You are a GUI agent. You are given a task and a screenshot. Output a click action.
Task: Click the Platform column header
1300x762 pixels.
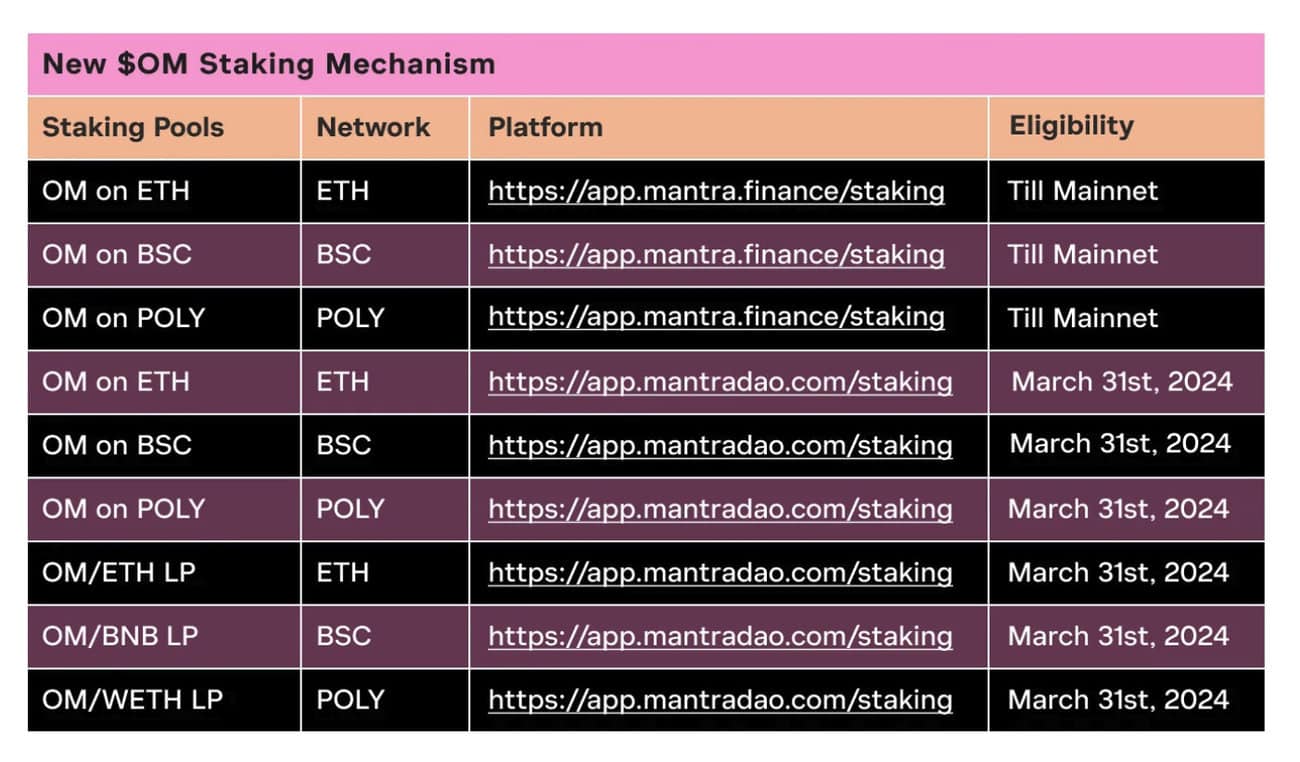[x=545, y=127]
